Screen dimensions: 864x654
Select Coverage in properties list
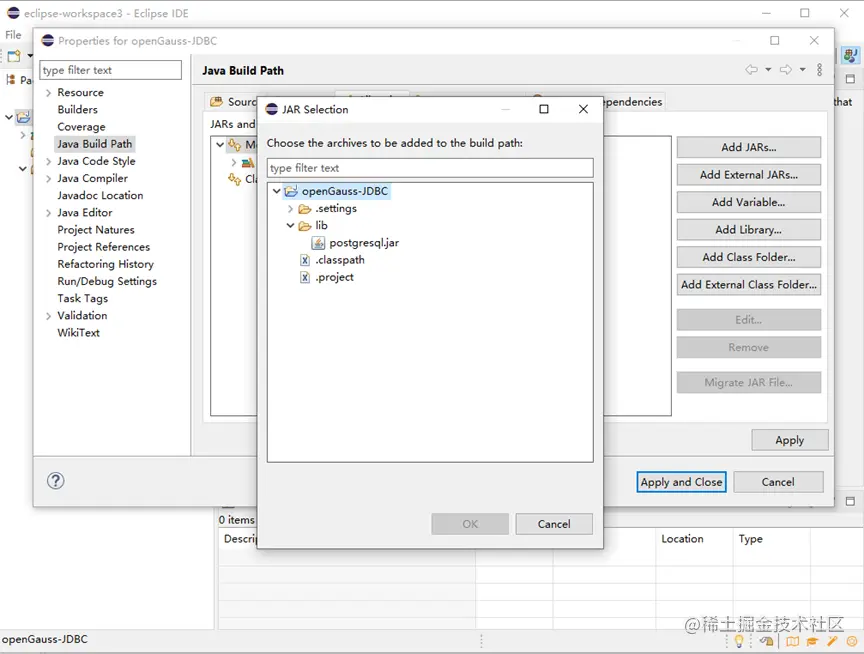(x=81, y=127)
